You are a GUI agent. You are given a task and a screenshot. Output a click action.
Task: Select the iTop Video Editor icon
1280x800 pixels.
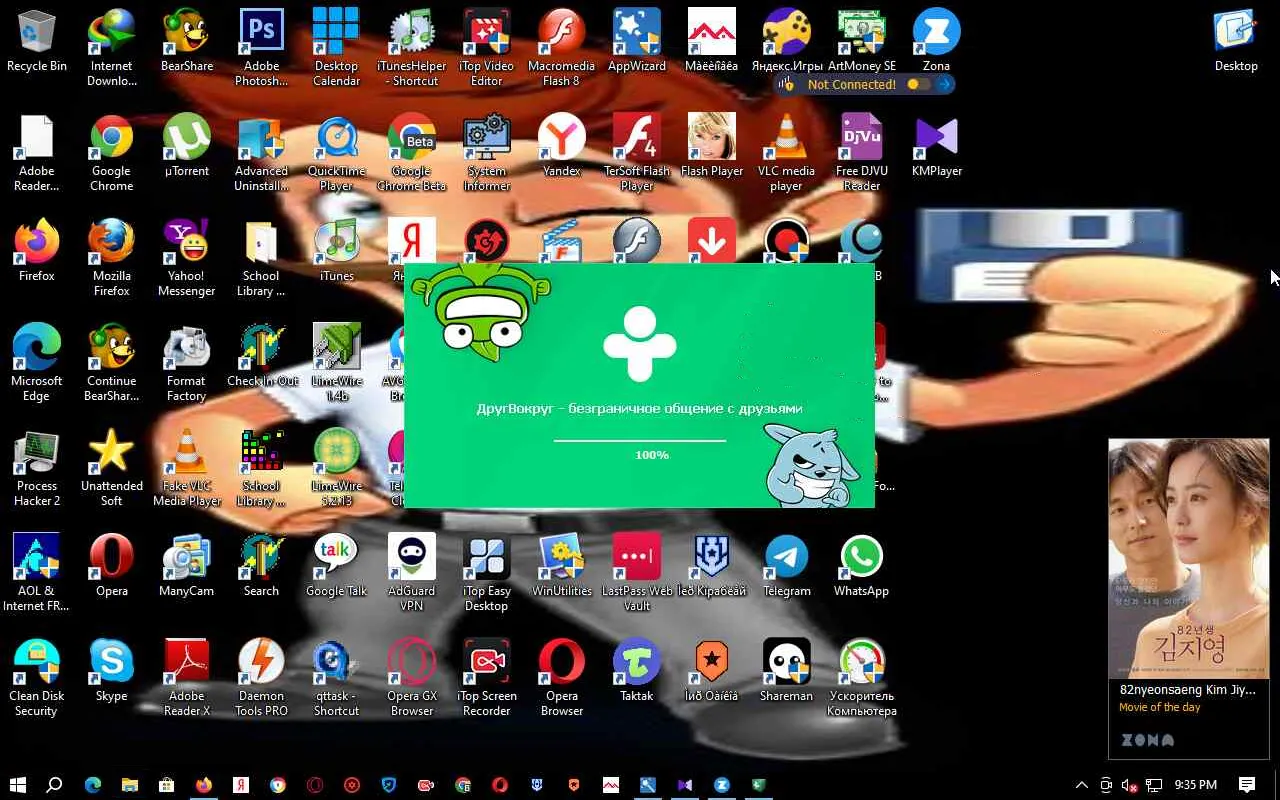486,48
